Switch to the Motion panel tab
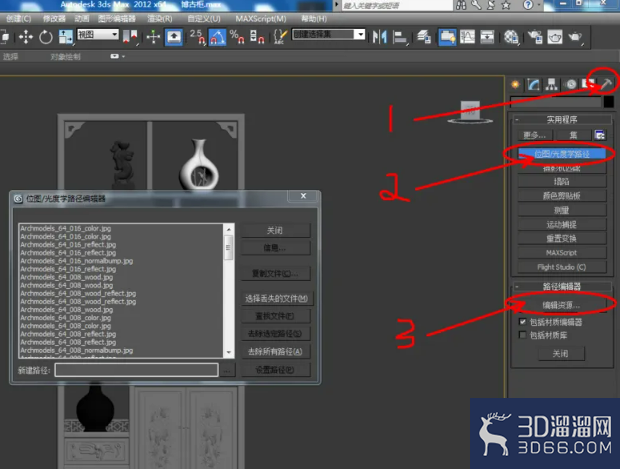 pyautogui.click(x=571, y=84)
